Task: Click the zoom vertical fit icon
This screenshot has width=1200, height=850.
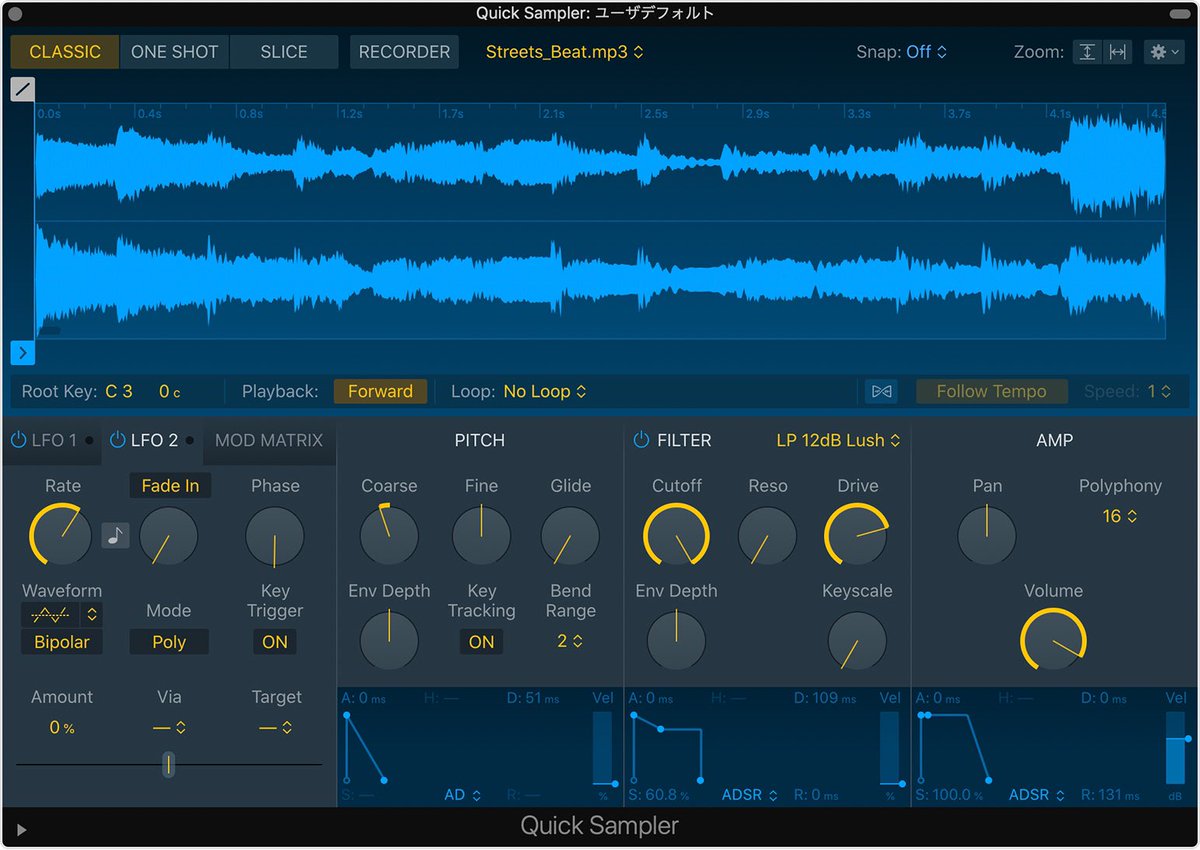Action: 1087,52
